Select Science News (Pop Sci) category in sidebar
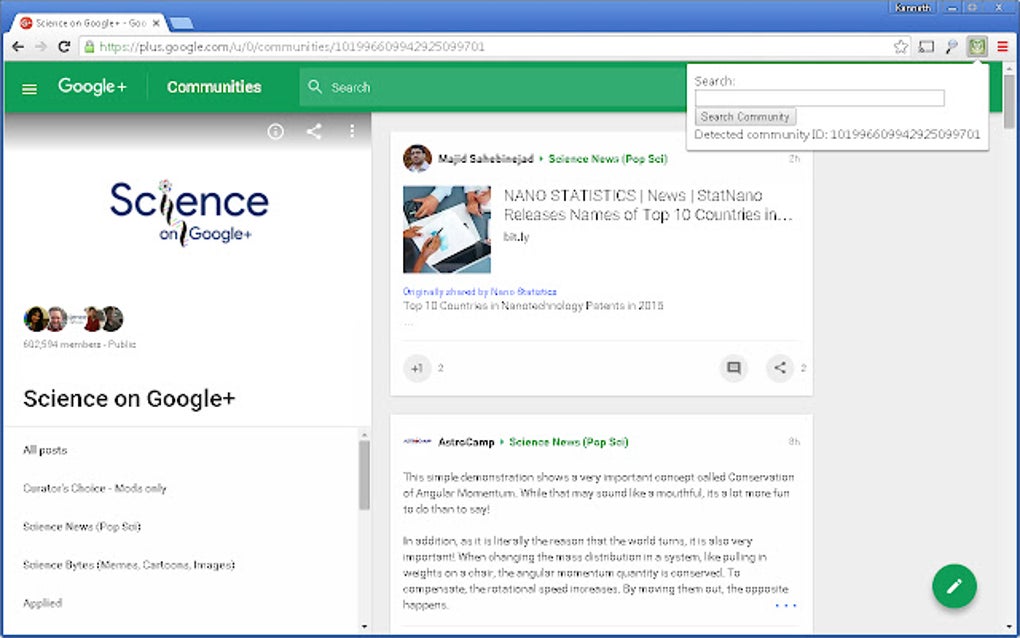This screenshot has width=1020, height=638. [x=82, y=527]
